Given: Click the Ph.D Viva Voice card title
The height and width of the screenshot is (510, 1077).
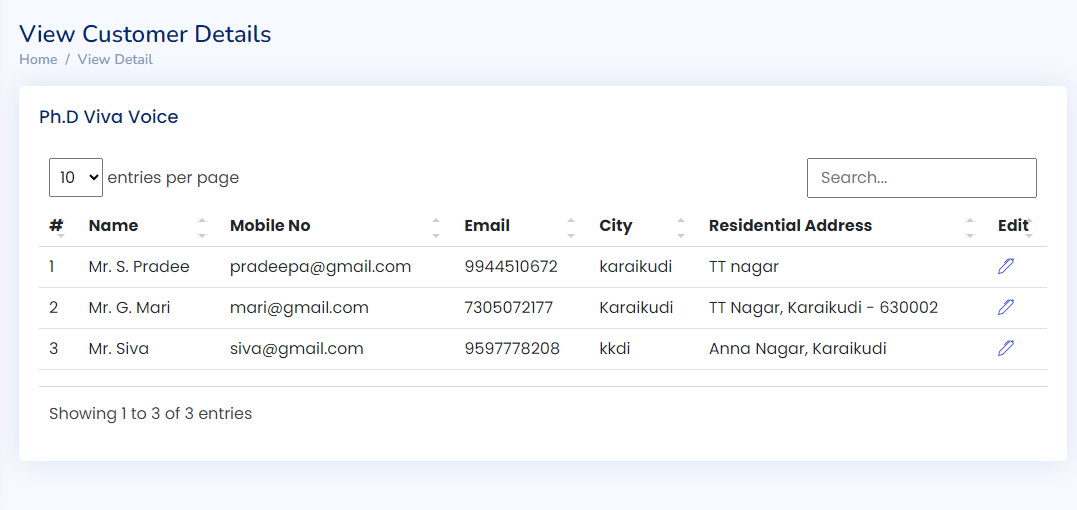Looking at the screenshot, I should pyautogui.click(x=109, y=117).
